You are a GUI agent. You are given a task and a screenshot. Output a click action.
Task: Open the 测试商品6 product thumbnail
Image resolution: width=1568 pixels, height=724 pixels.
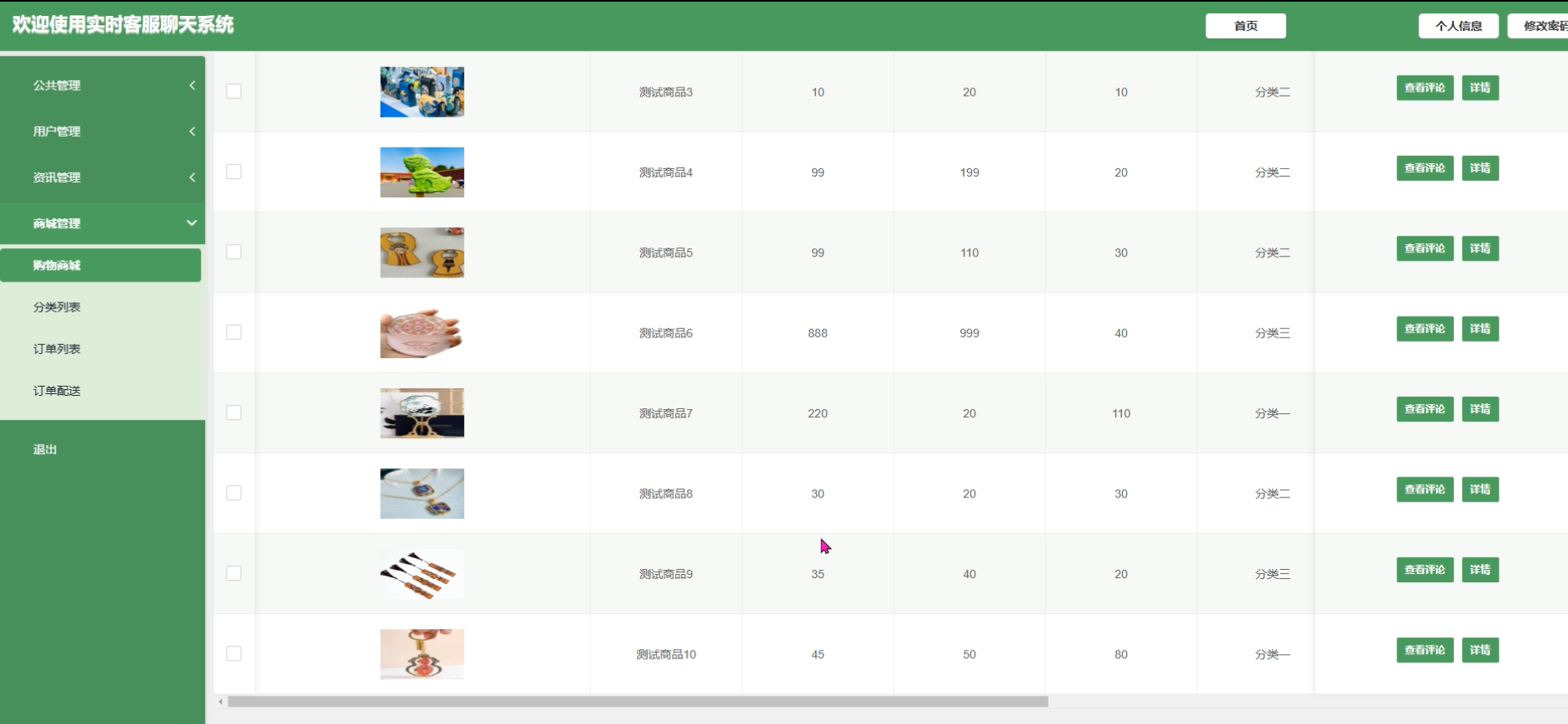click(x=422, y=333)
